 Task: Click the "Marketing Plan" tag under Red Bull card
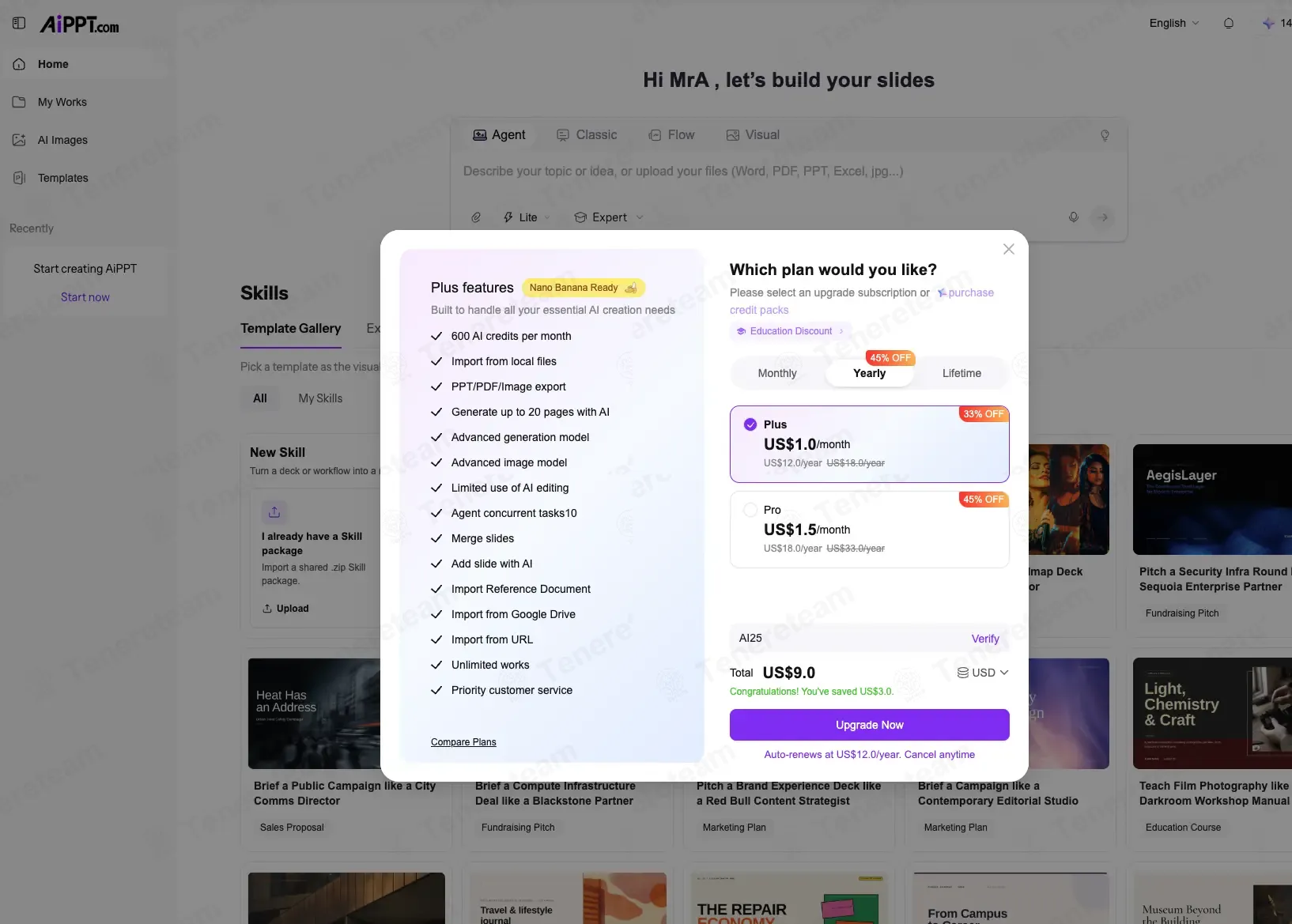coord(735,828)
